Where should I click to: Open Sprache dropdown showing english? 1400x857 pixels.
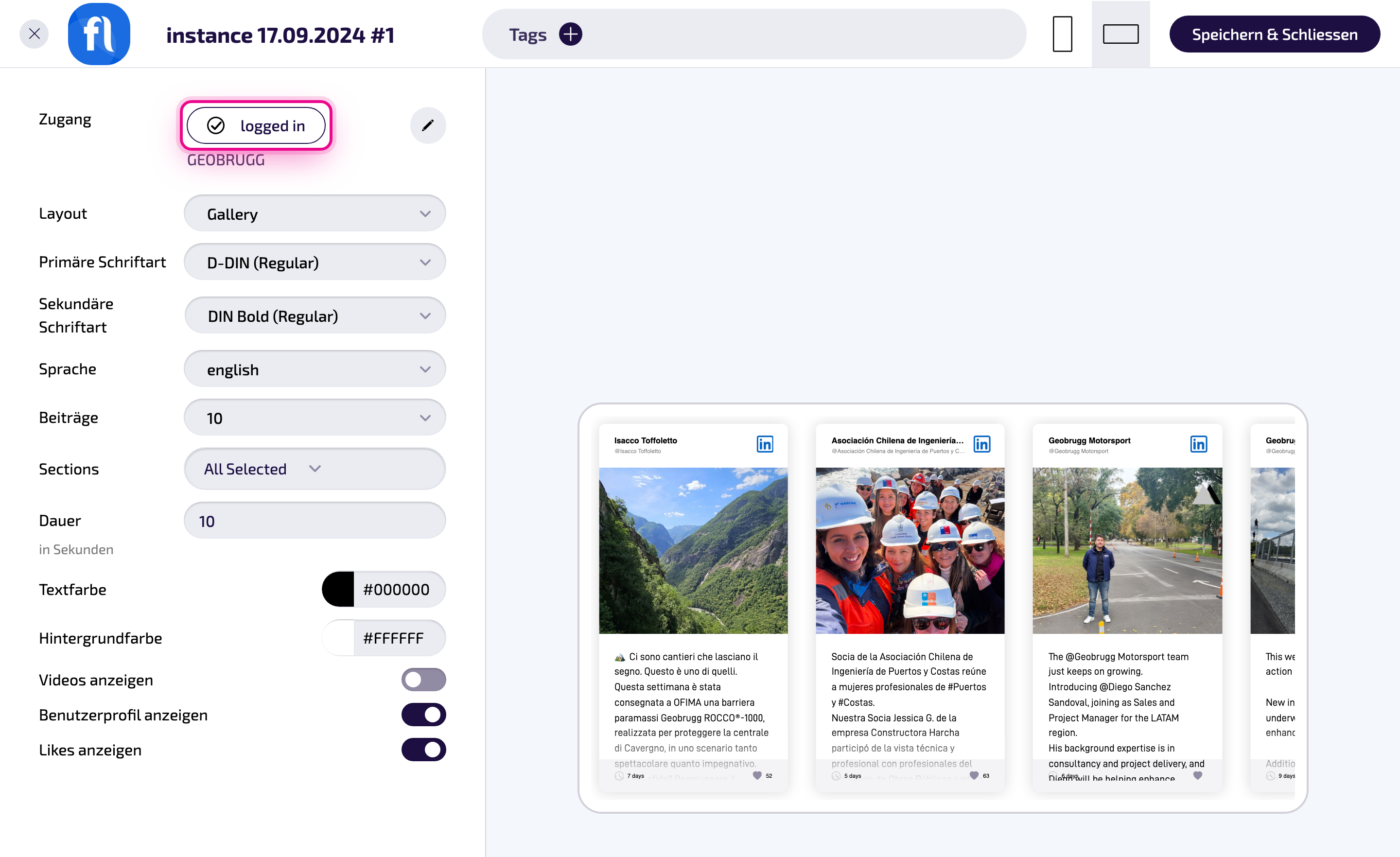coord(315,369)
